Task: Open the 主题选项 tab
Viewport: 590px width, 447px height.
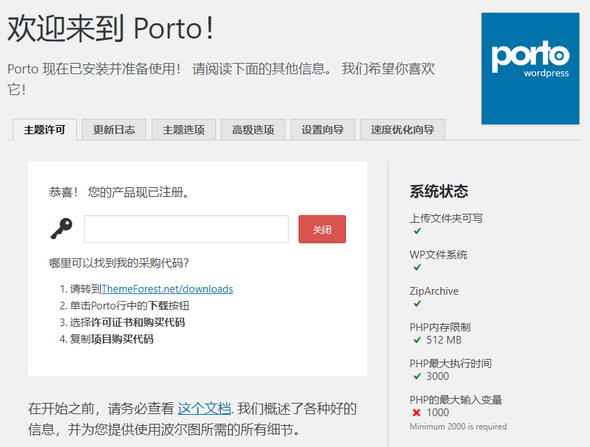Action: (x=184, y=130)
